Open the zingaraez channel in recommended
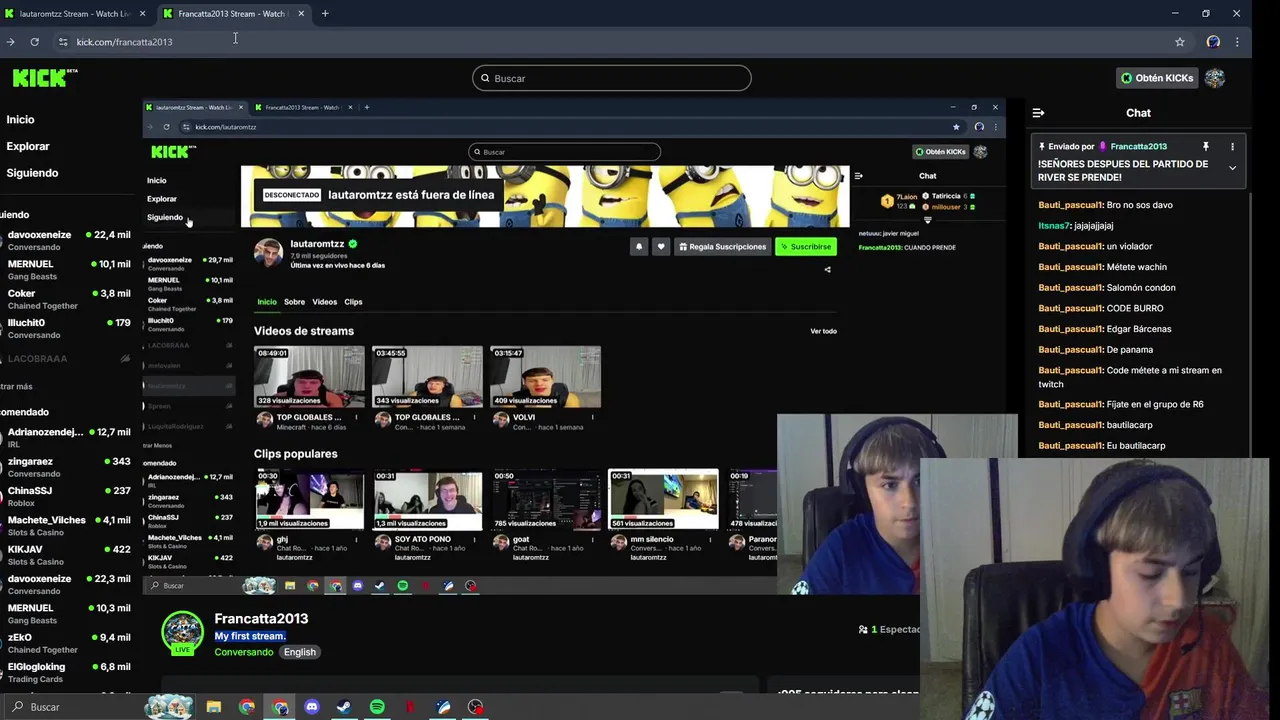The width and height of the screenshot is (1280, 720). [66, 467]
